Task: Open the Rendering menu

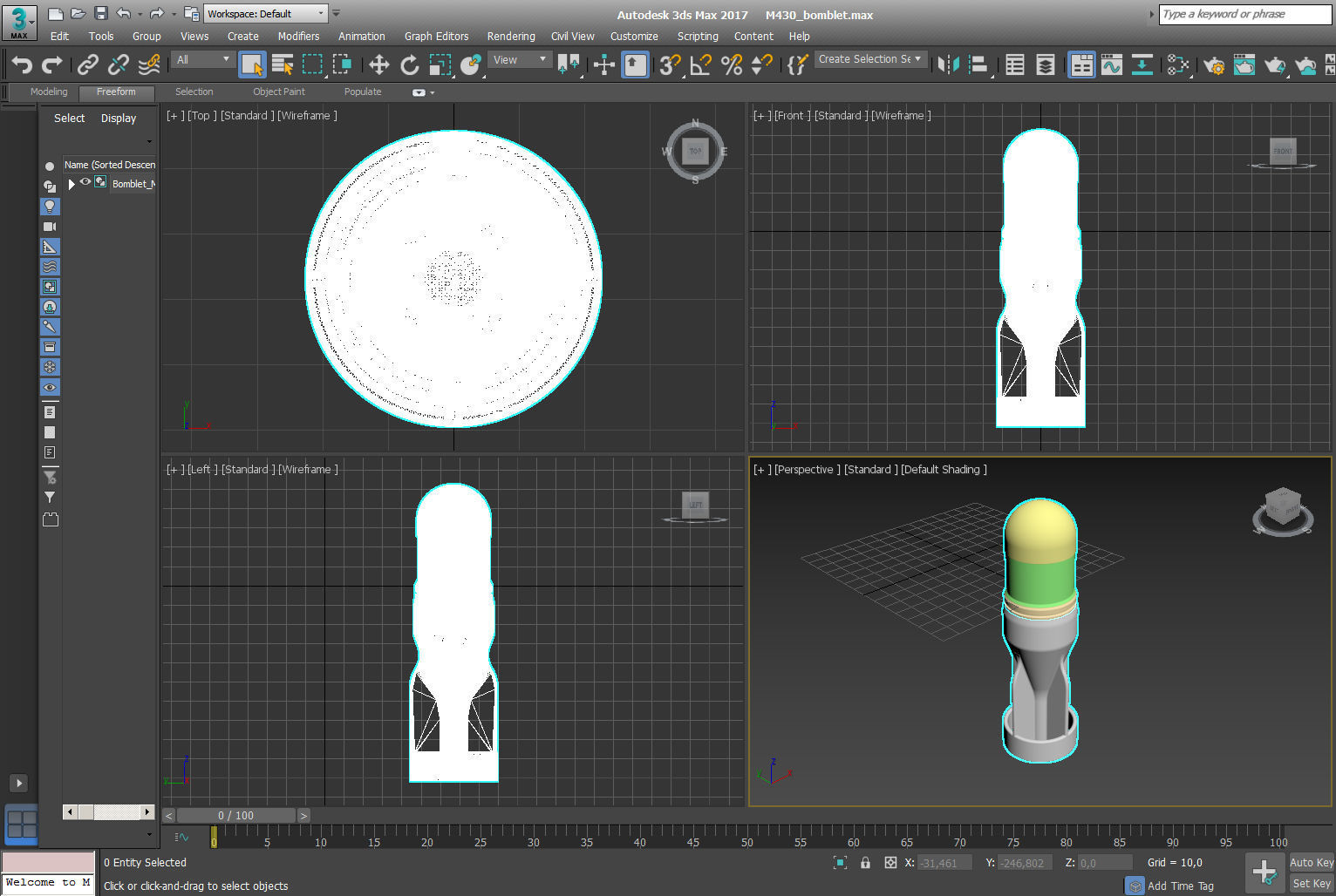Action: pos(511,37)
